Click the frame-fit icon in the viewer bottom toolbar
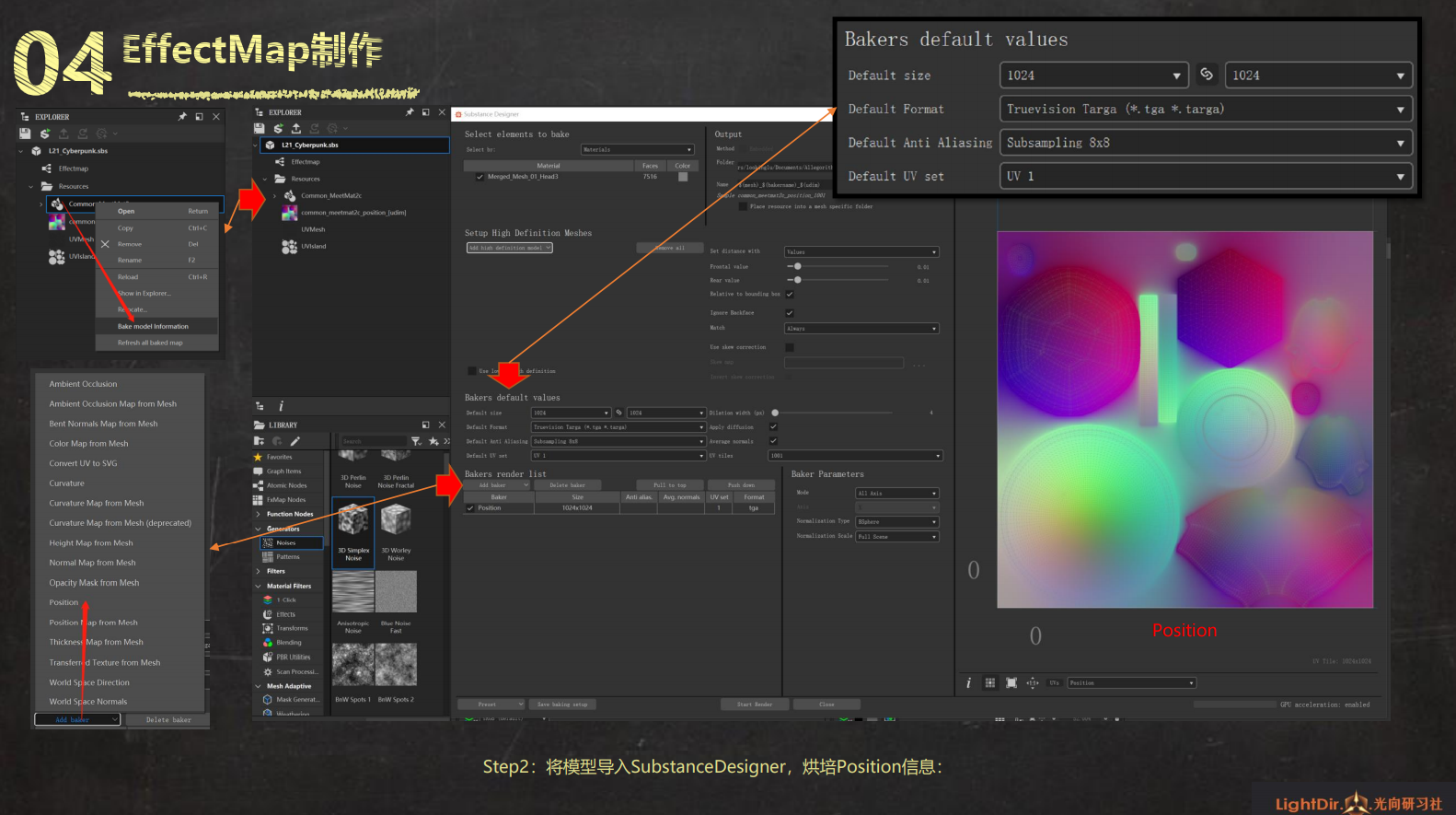1456x815 pixels. [x=1011, y=682]
